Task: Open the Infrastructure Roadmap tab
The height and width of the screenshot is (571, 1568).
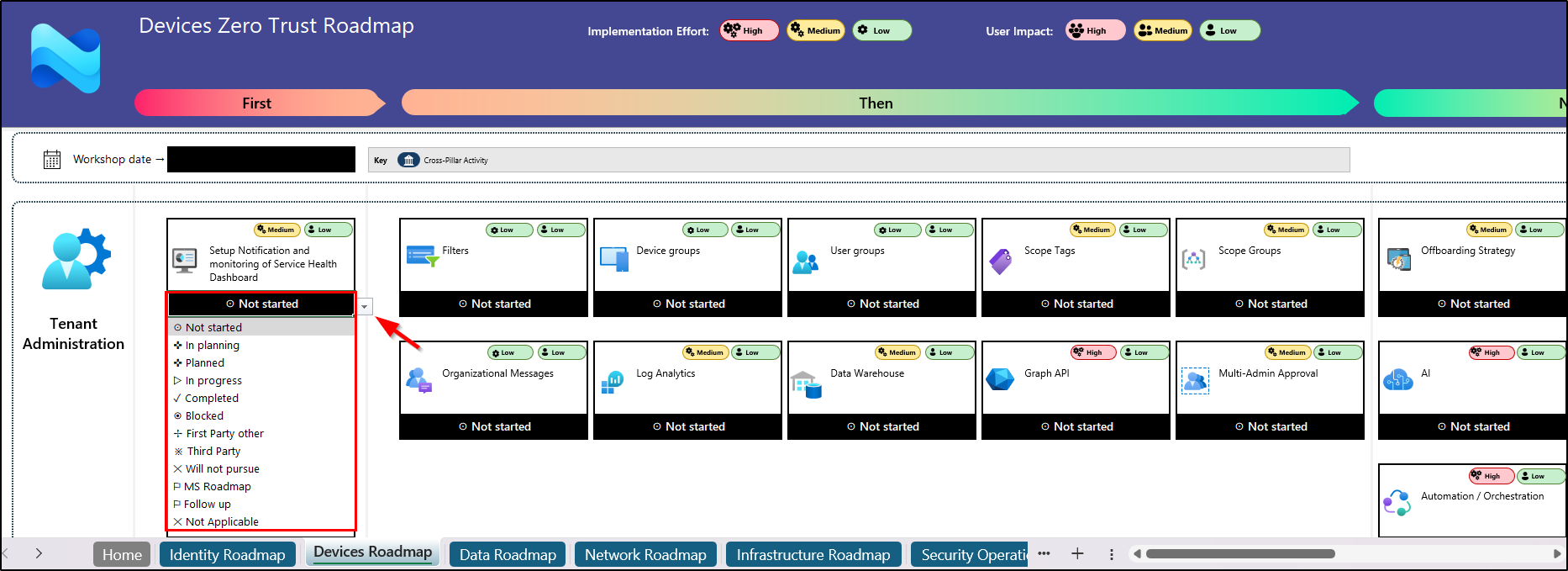Action: (813, 554)
